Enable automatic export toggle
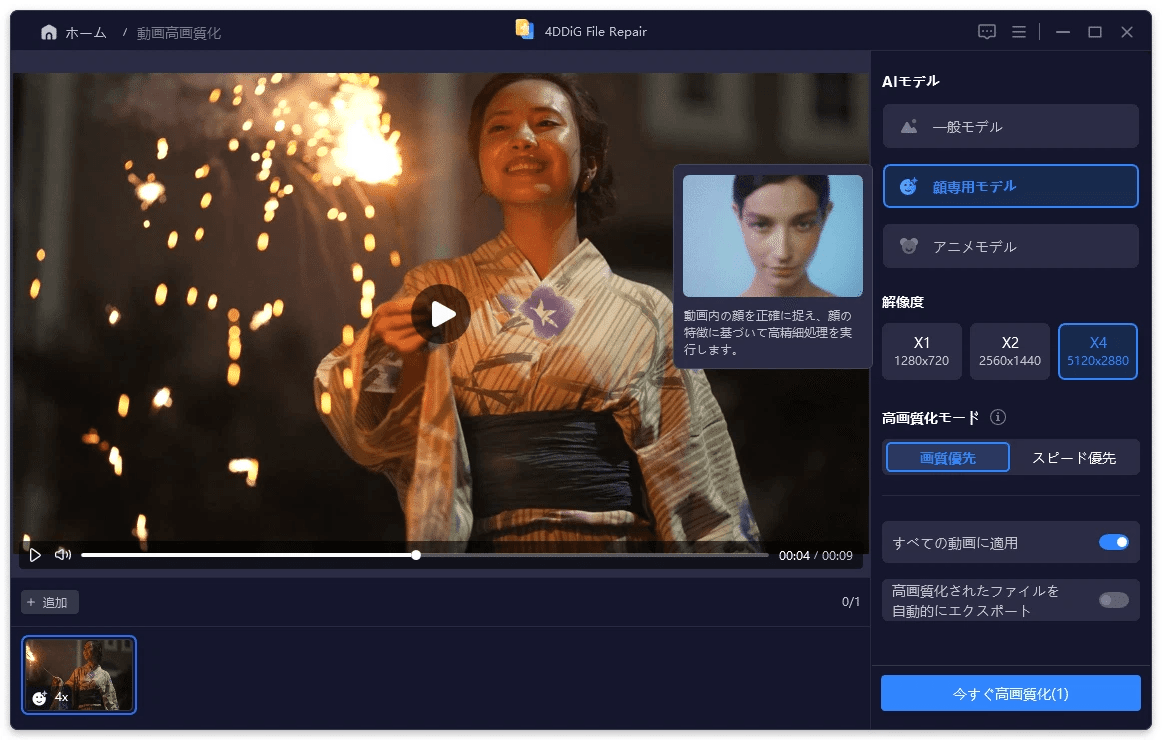This screenshot has width=1162, height=740. [1113, 600]
